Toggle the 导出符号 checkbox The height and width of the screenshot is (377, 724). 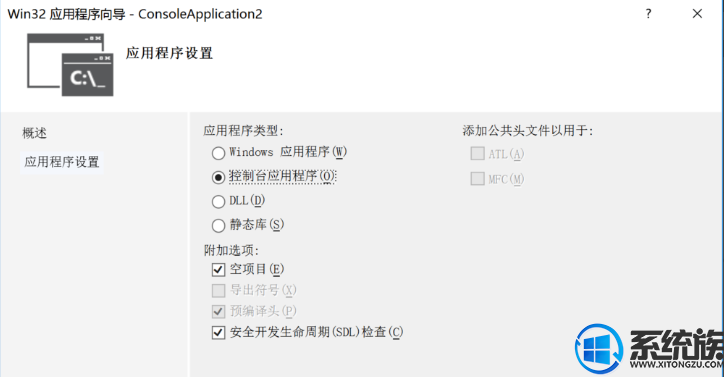tap(218, 291)
